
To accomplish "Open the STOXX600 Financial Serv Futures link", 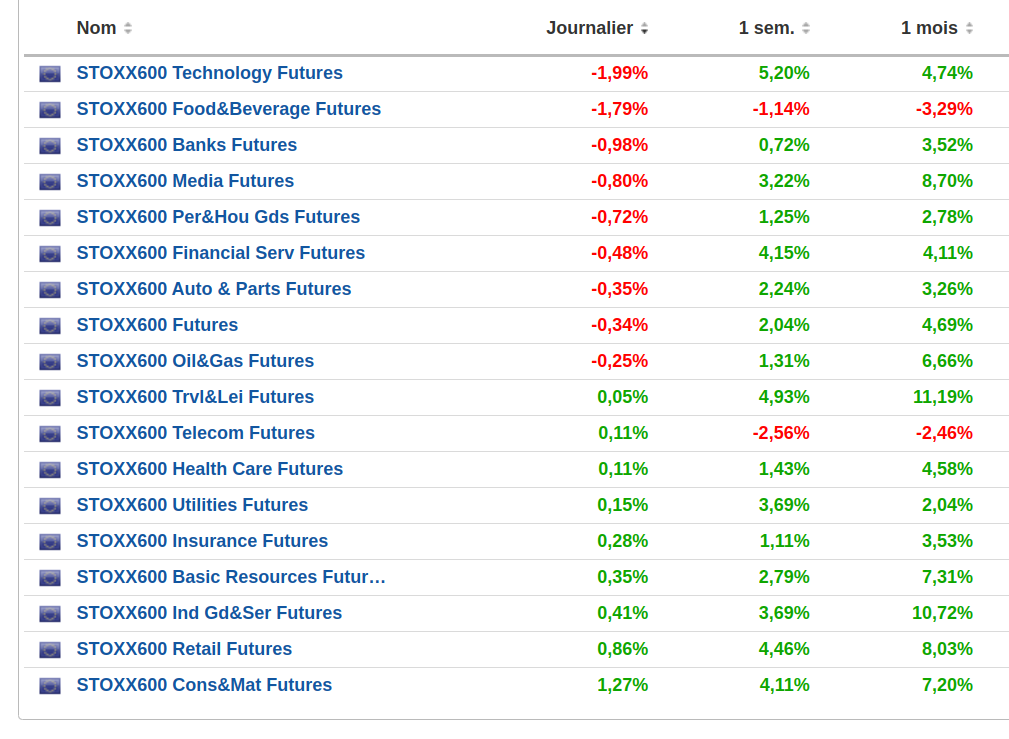I will coord(220,253).
